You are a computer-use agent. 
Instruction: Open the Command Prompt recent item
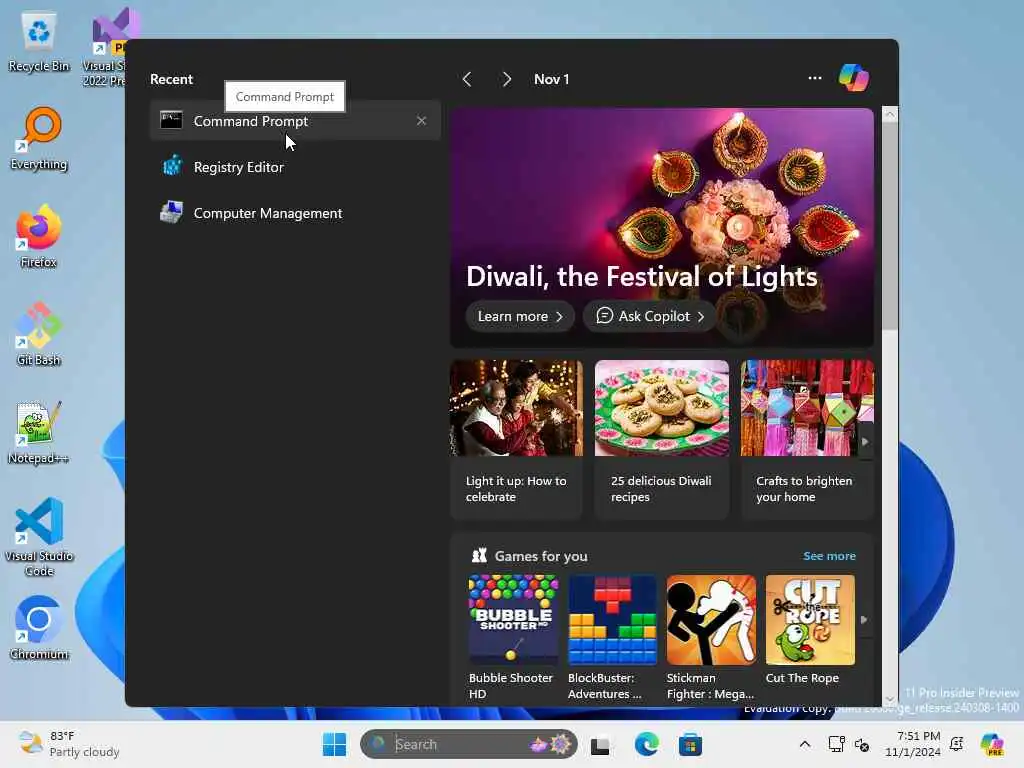[x=295, y=121]
